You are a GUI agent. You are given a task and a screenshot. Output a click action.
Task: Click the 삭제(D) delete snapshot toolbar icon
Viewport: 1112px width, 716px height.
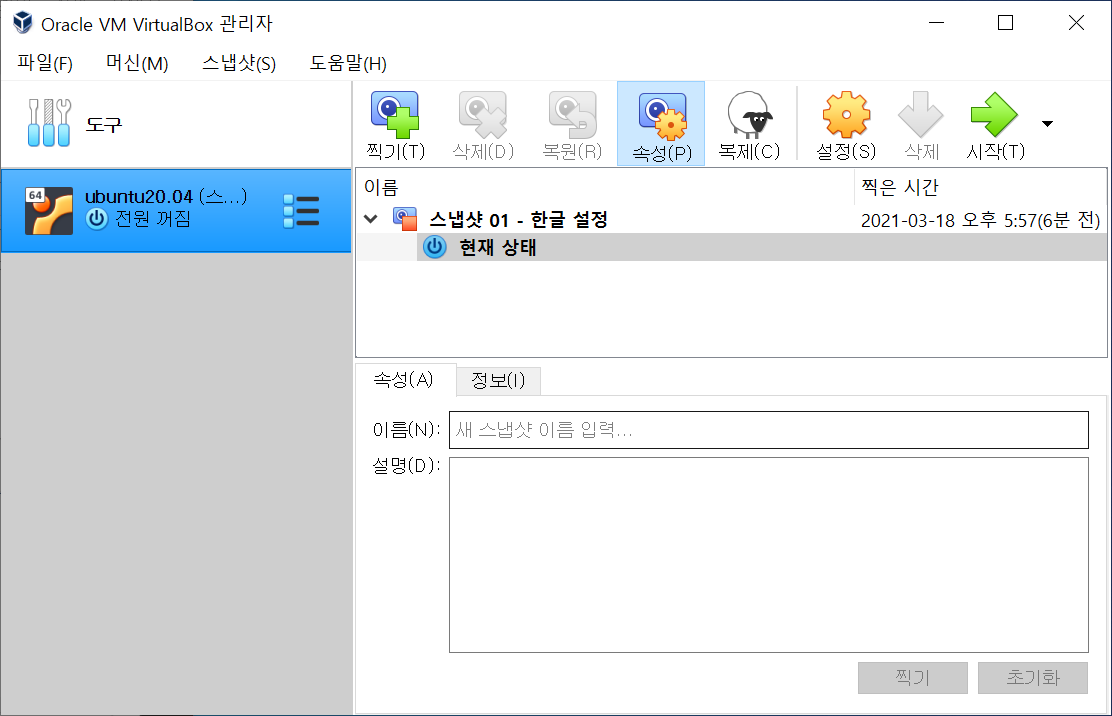coord(483,115)
